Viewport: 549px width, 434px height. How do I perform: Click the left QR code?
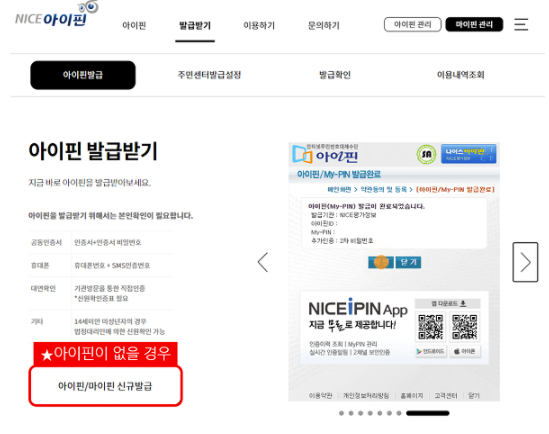[431, 327]
